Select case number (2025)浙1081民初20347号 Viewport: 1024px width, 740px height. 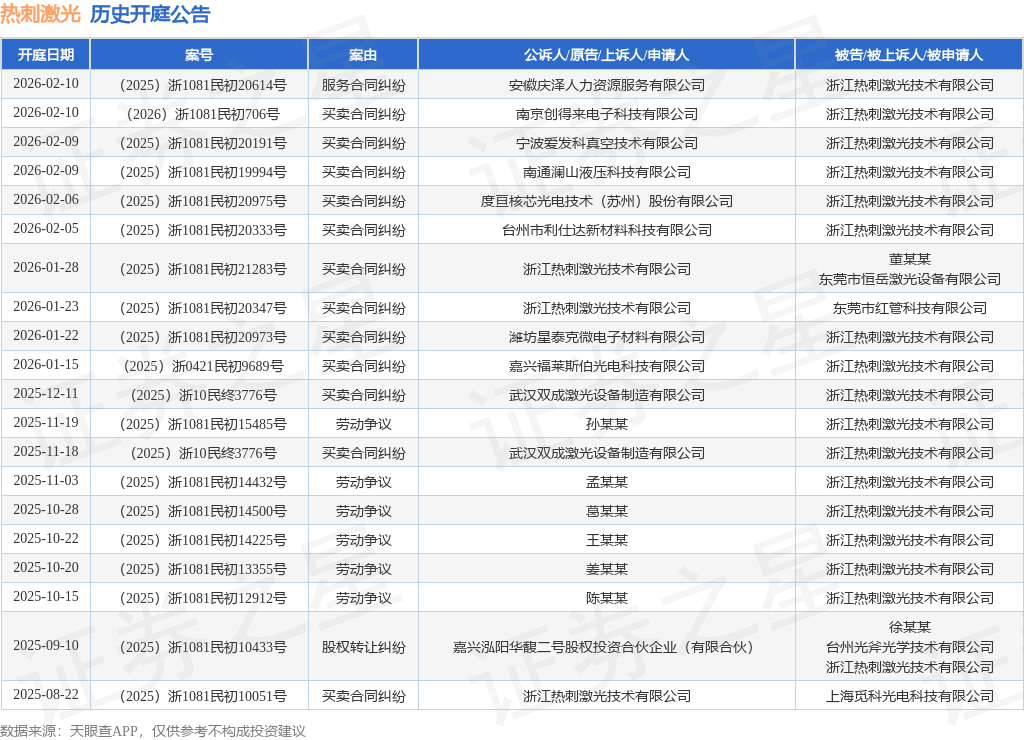click(x=203, y=308)
